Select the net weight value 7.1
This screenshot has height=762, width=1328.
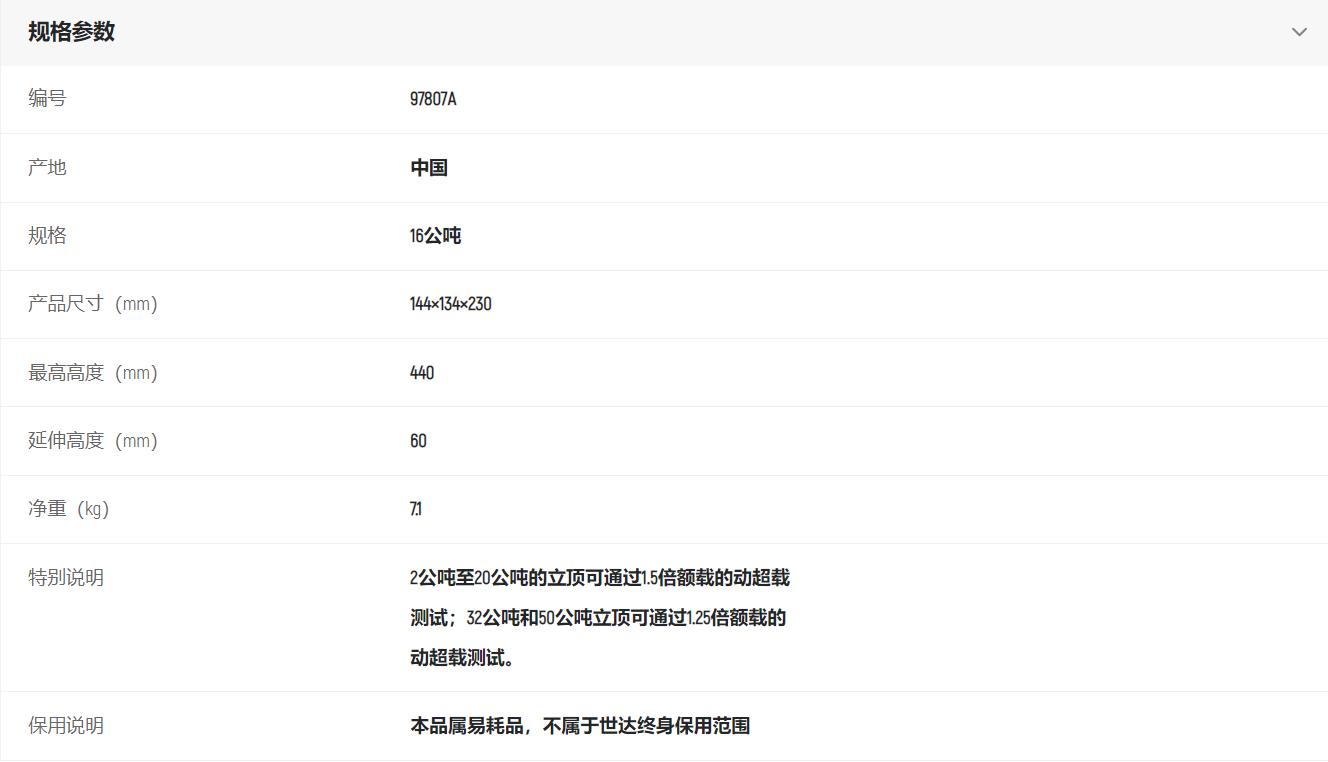click(416, 509)
